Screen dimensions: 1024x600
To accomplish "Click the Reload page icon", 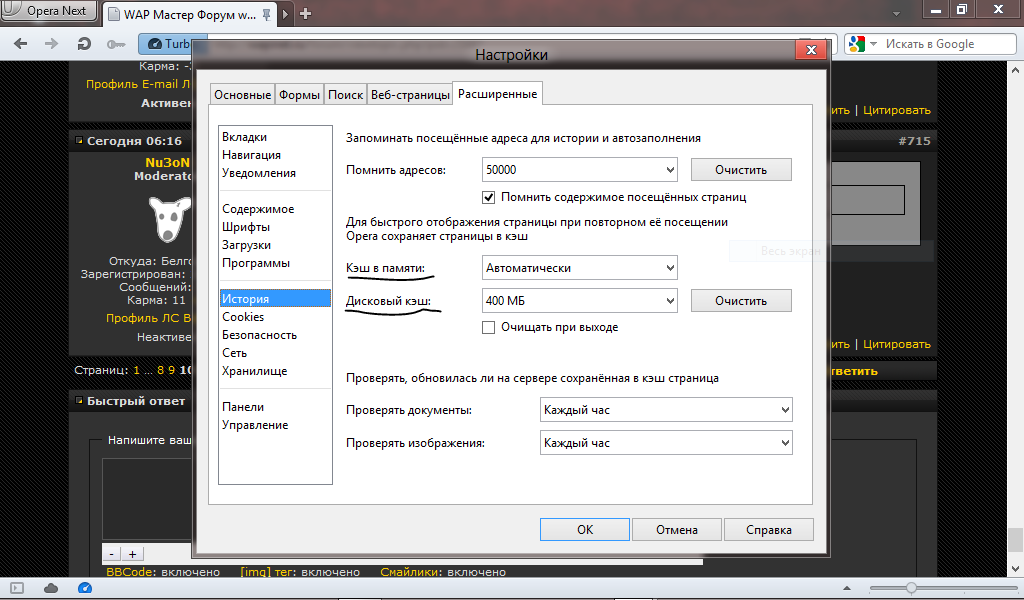I will pos(85,44).
